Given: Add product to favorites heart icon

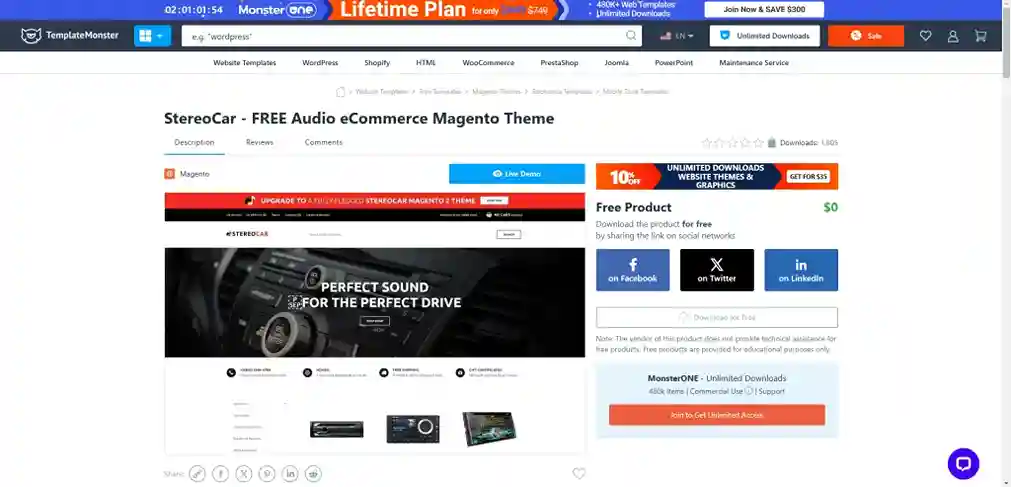Looking at the screenshot, I should [x=579, y=473].
